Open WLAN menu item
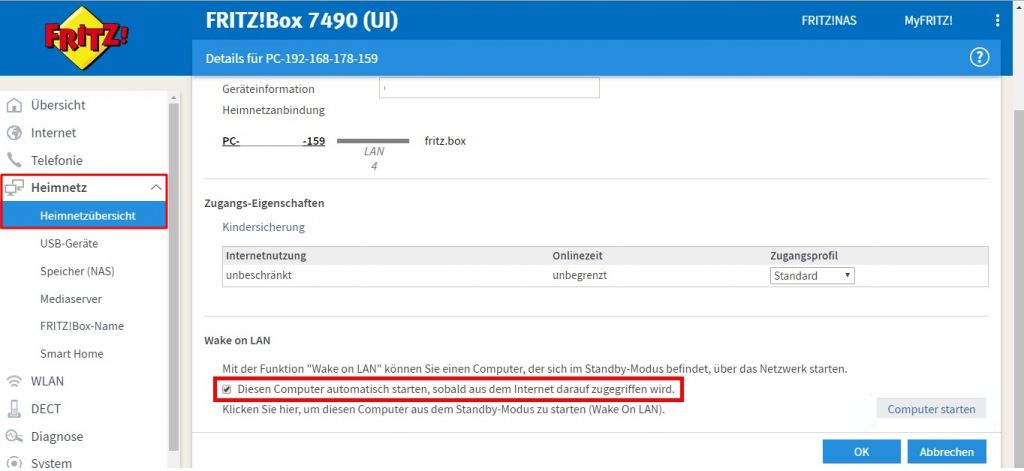This screenshot has width=1024, height=471. [47, 381]
